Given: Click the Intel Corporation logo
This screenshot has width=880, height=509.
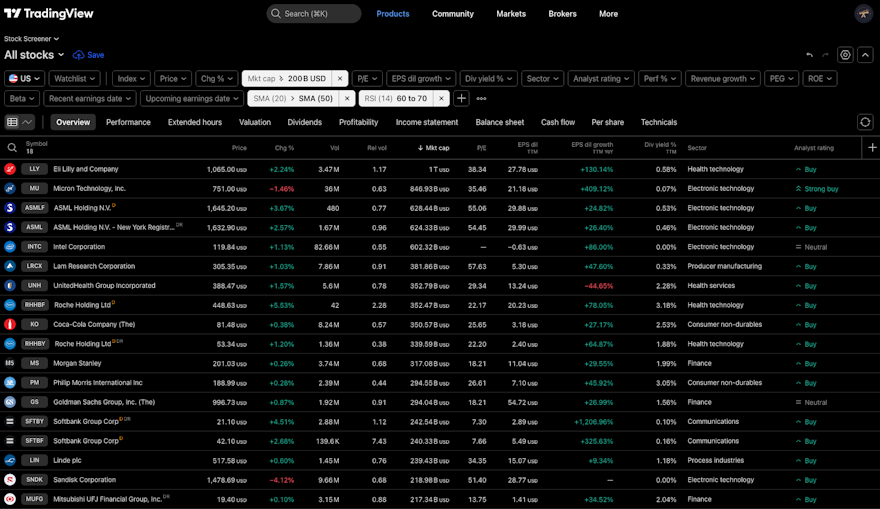Looking at the screenshot, I should pos(10,246).
